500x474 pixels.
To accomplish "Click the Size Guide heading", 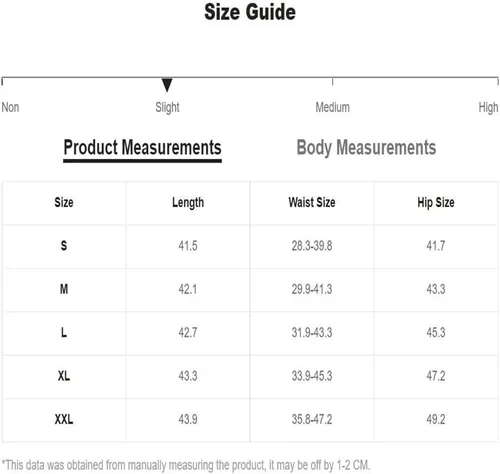I will coord(250,12).
